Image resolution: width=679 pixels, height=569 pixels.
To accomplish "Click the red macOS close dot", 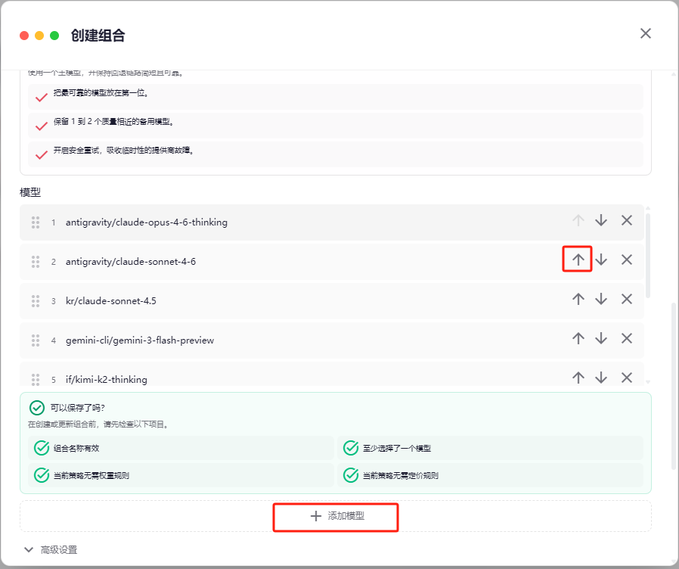I will coord(24,36).
